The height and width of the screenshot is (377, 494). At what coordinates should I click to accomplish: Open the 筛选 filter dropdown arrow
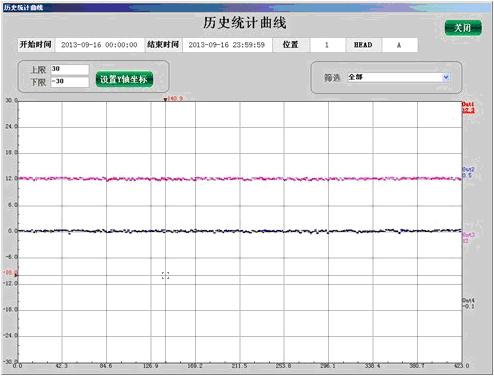pos(446,77)
